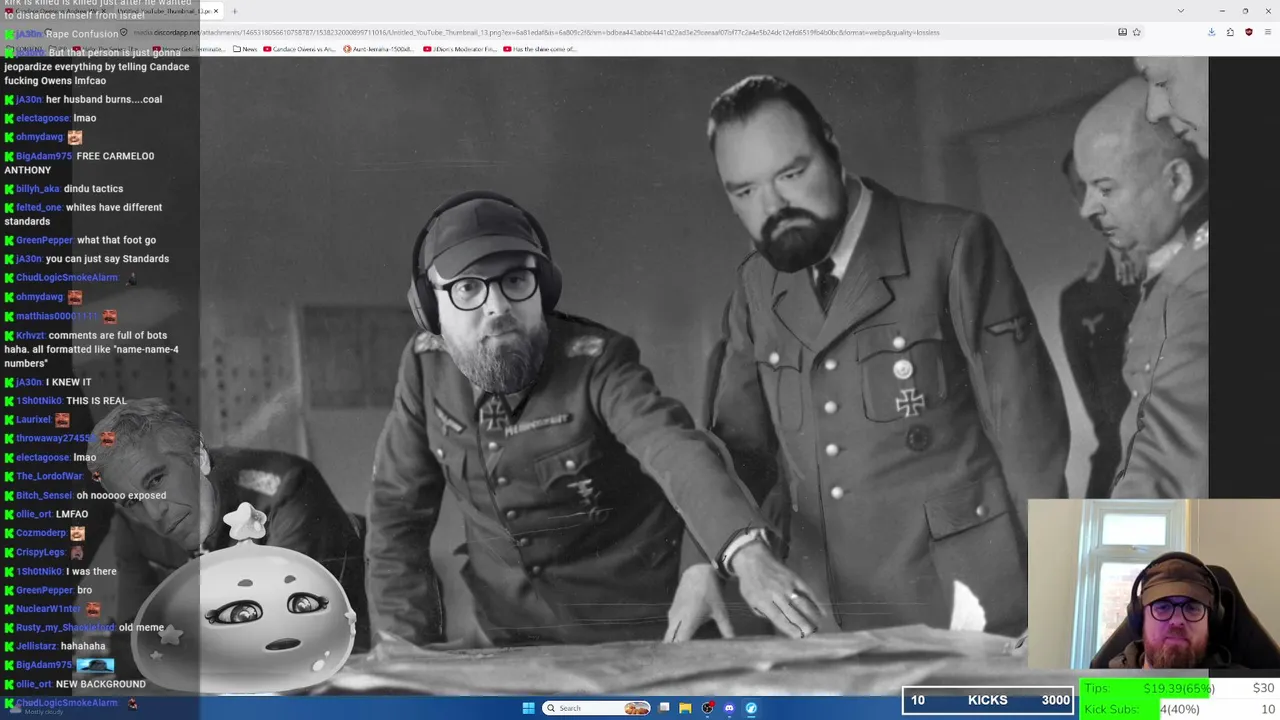This screenshot has height=720, width=1280.
Task: Expand the list all tabs chevron
Action: [1180, 11]
